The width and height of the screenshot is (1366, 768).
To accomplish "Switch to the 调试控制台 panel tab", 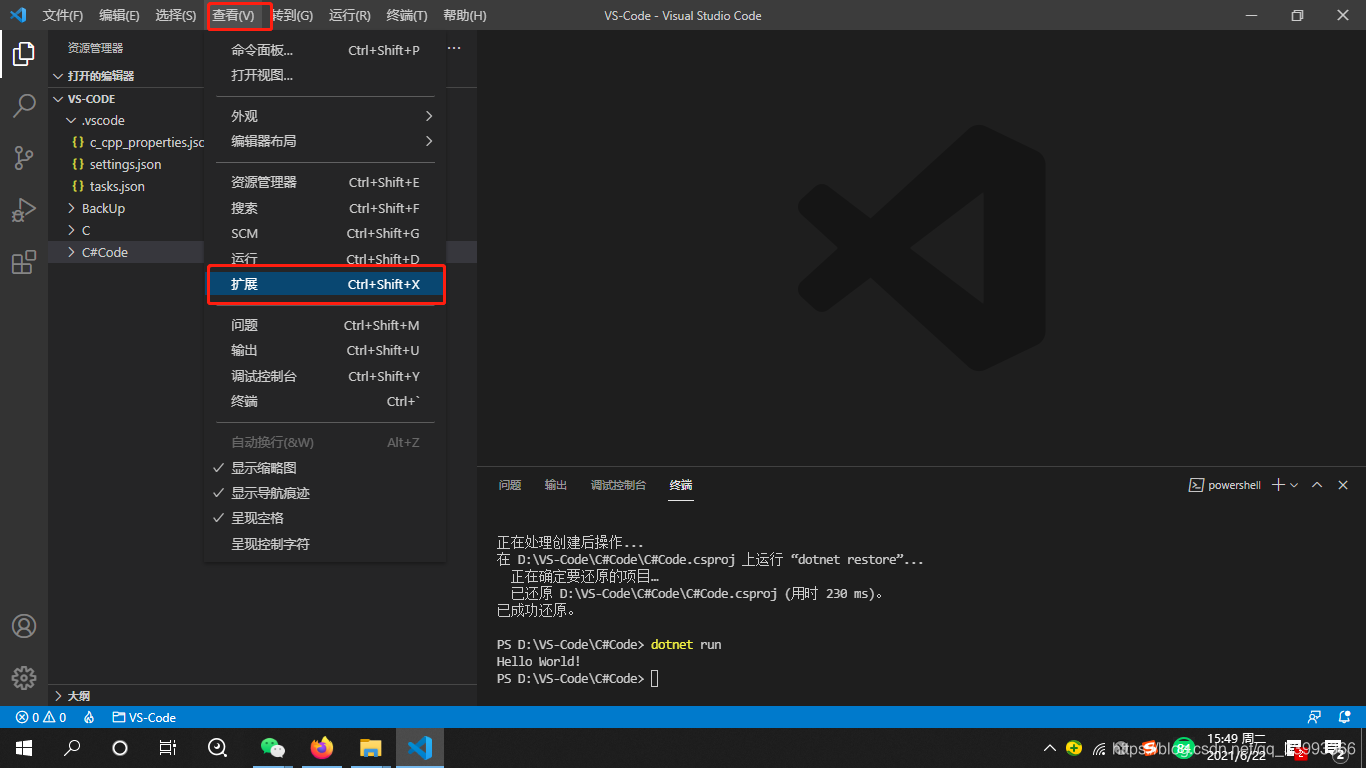I will pyautogui.click(x=618, y=485).
